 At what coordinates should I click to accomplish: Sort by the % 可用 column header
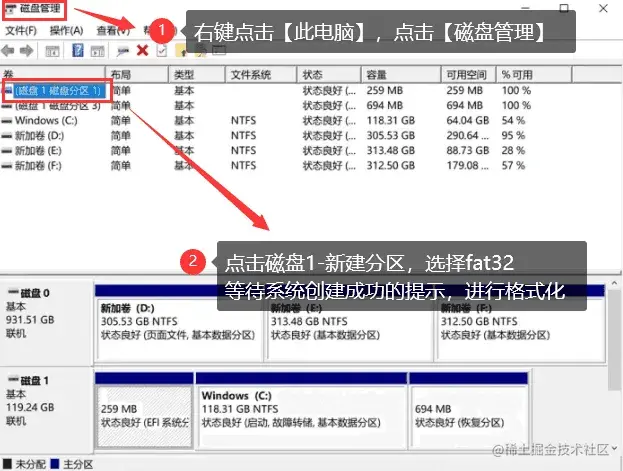tap(534, 74)
